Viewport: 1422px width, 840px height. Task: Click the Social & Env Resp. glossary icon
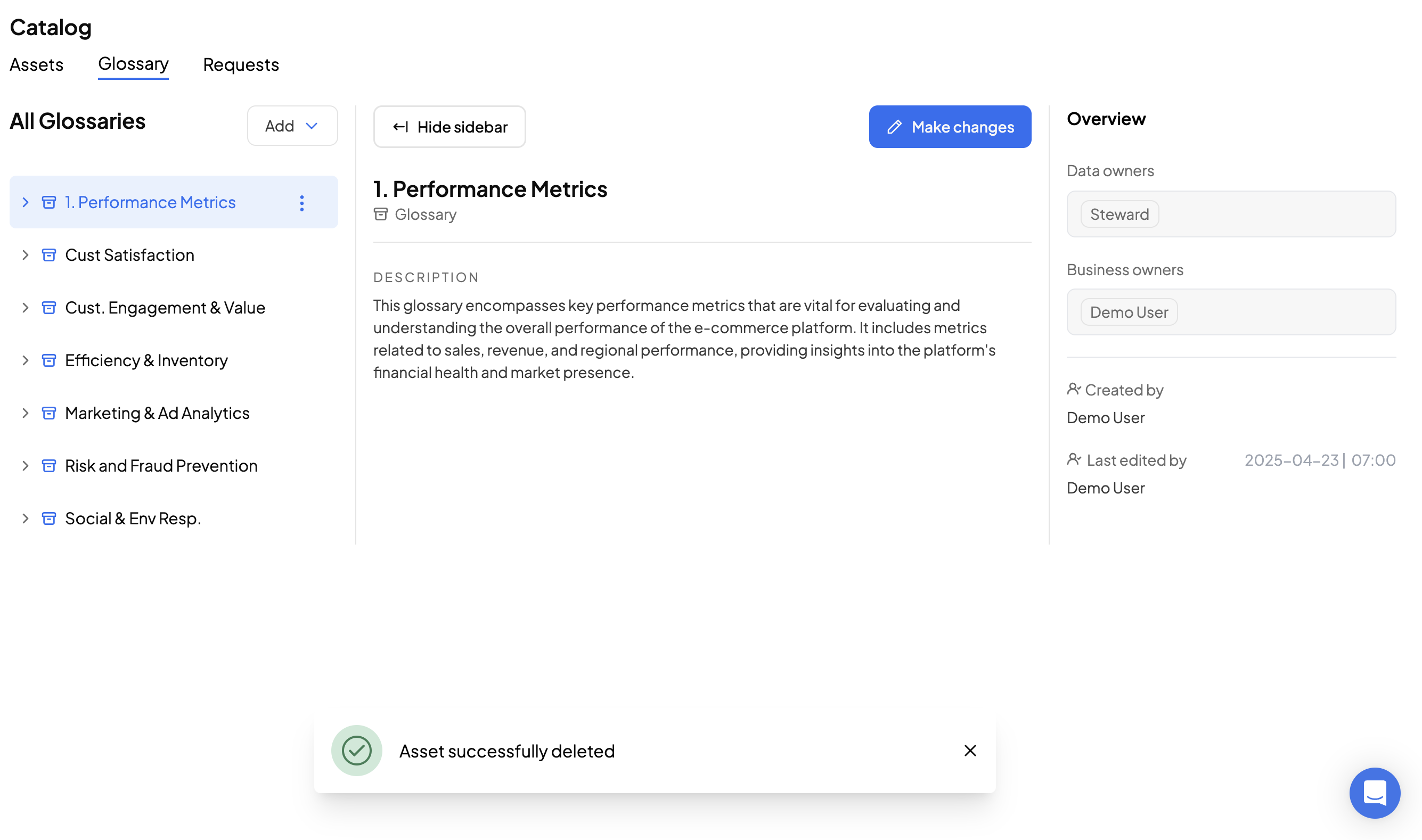click(50, 518)
